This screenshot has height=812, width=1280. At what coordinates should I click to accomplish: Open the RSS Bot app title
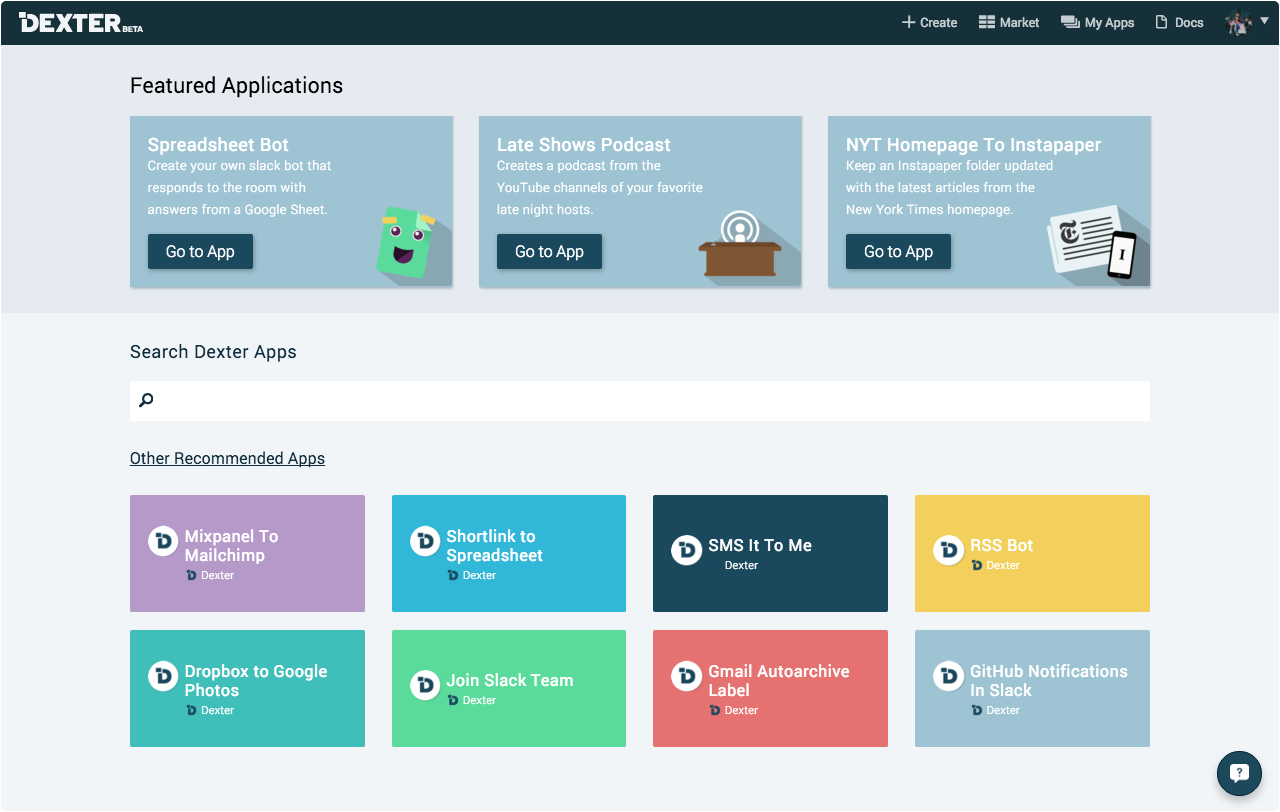pos(1001,545)
